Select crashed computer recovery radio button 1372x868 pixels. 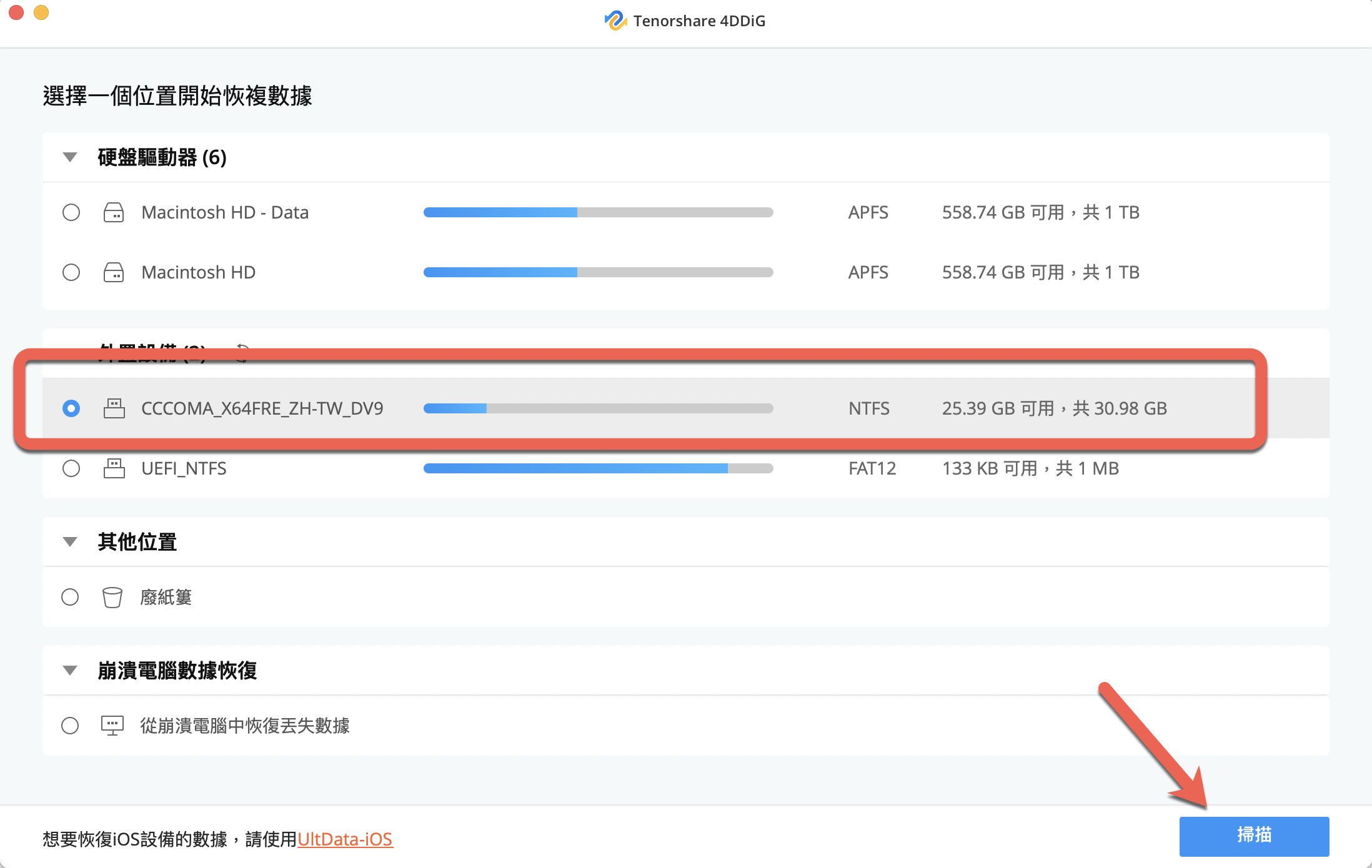(x=70, y=726)
